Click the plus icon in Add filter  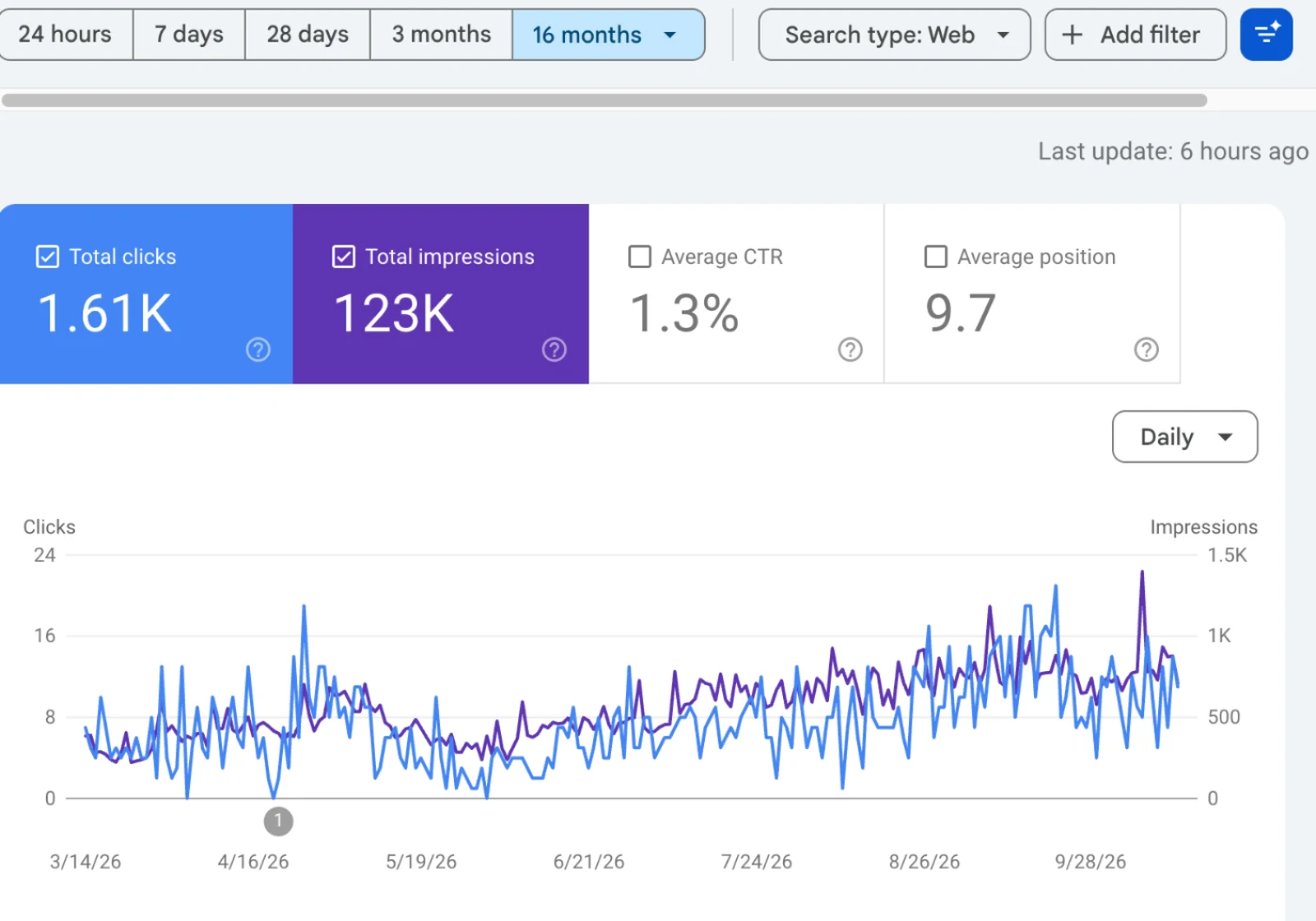coord(1072,35)
